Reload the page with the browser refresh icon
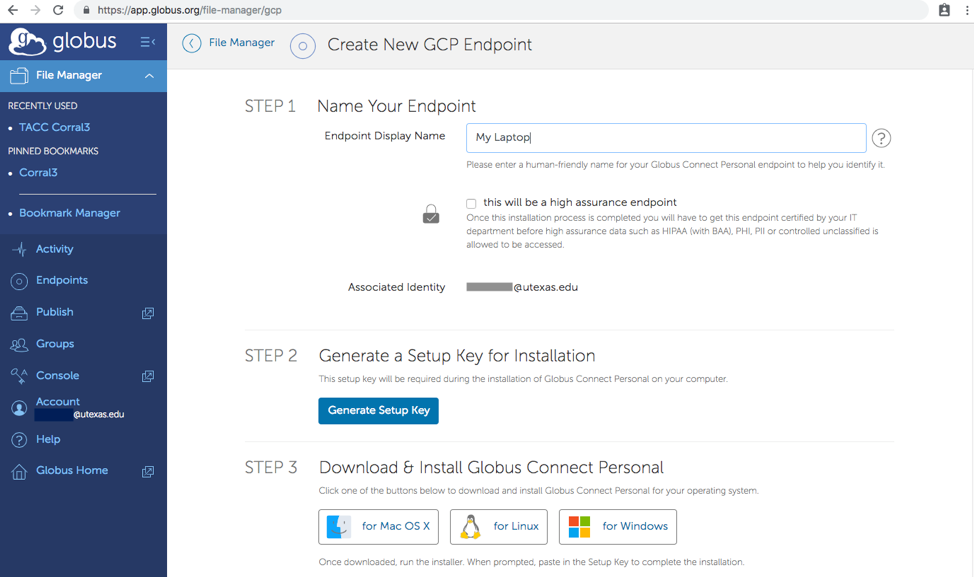Screen dimensions: 974x577 (x=58, y=10)
